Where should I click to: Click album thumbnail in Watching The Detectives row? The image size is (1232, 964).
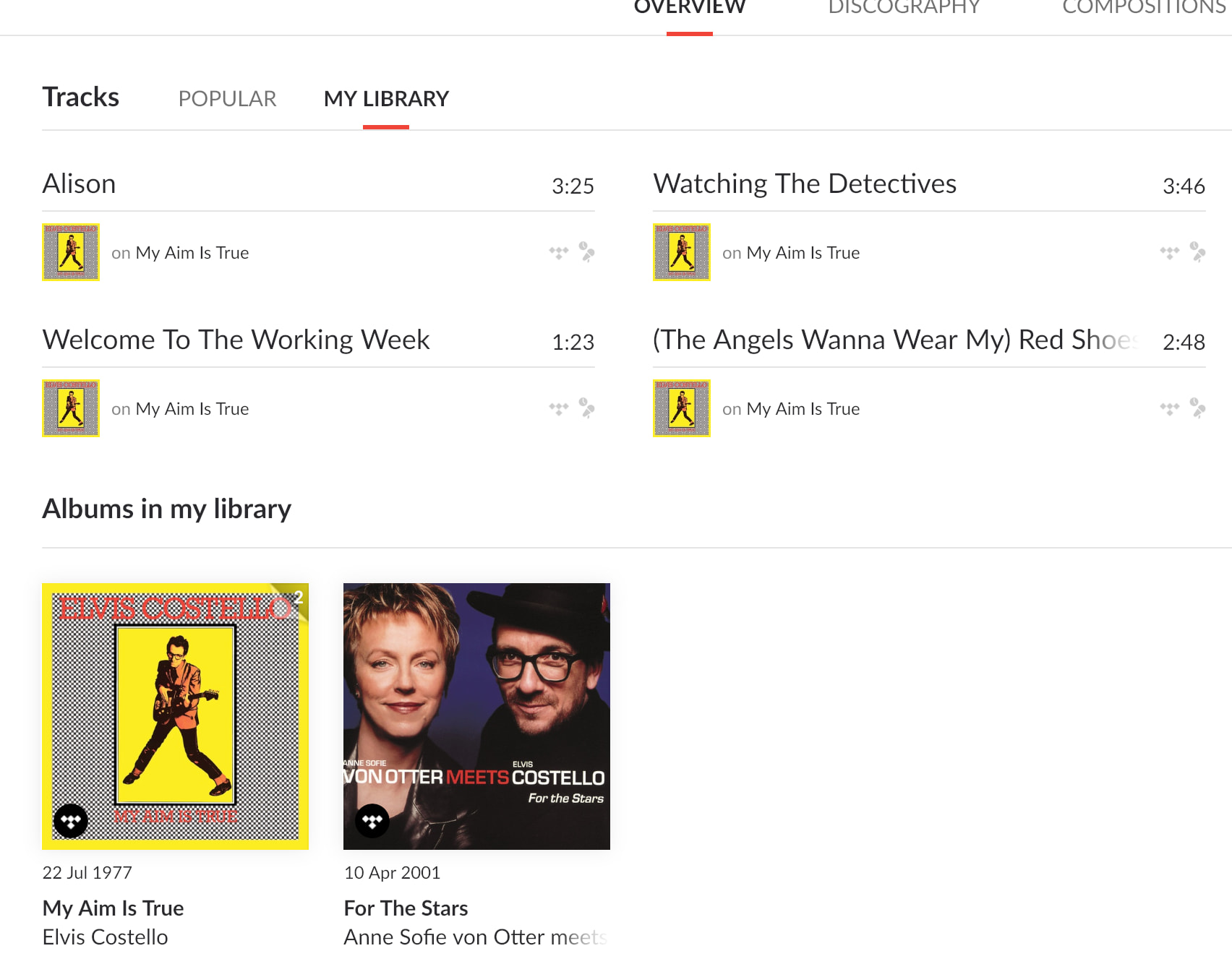(682, 252)
